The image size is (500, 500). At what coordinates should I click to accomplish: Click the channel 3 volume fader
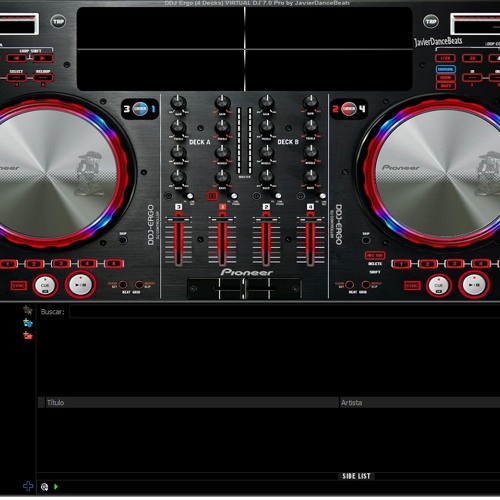(x=179, y=219)
